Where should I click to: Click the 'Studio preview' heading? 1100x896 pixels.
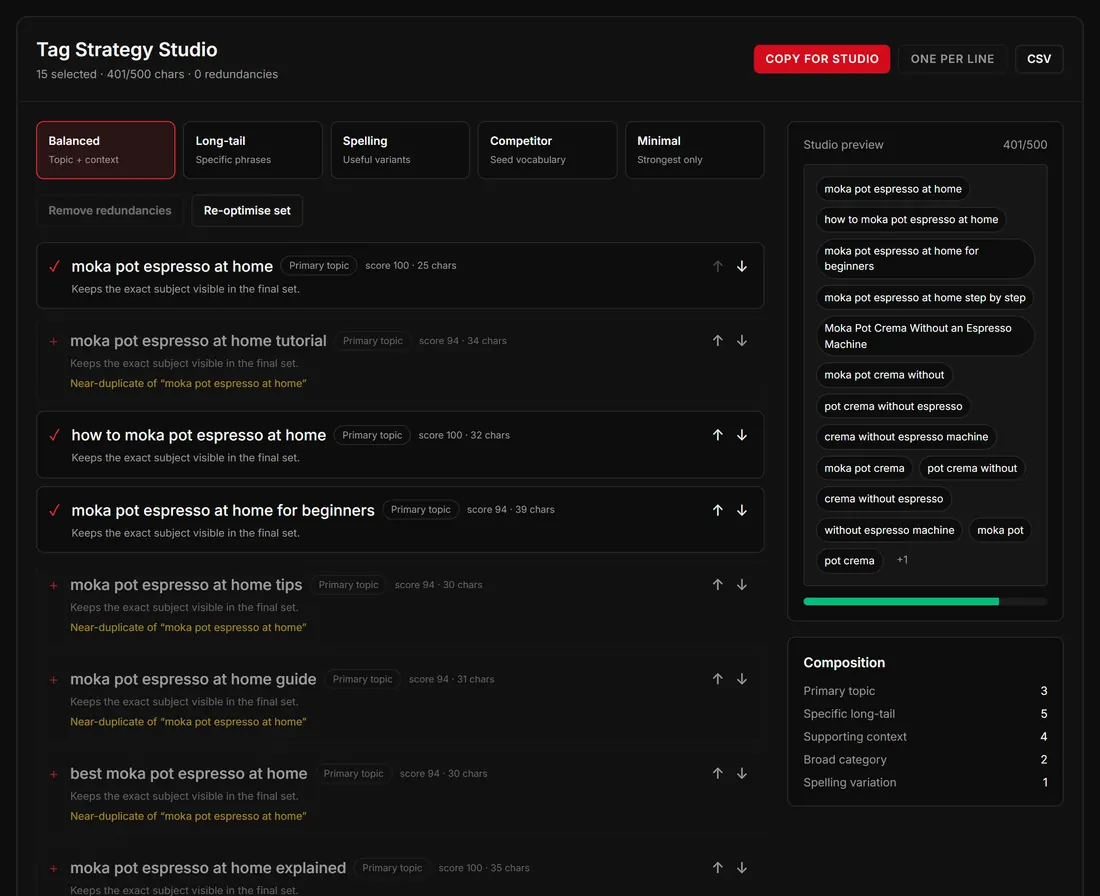[843, 145]
